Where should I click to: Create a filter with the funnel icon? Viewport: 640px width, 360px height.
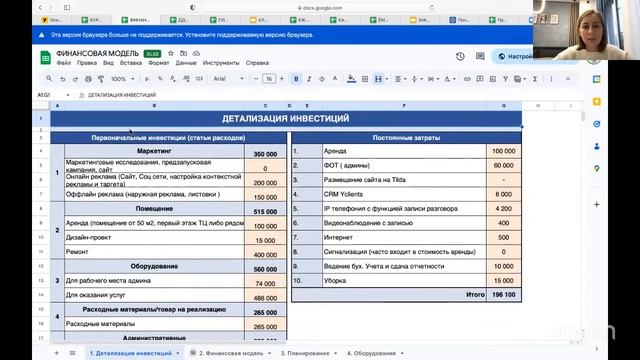[x=505, y=79]
